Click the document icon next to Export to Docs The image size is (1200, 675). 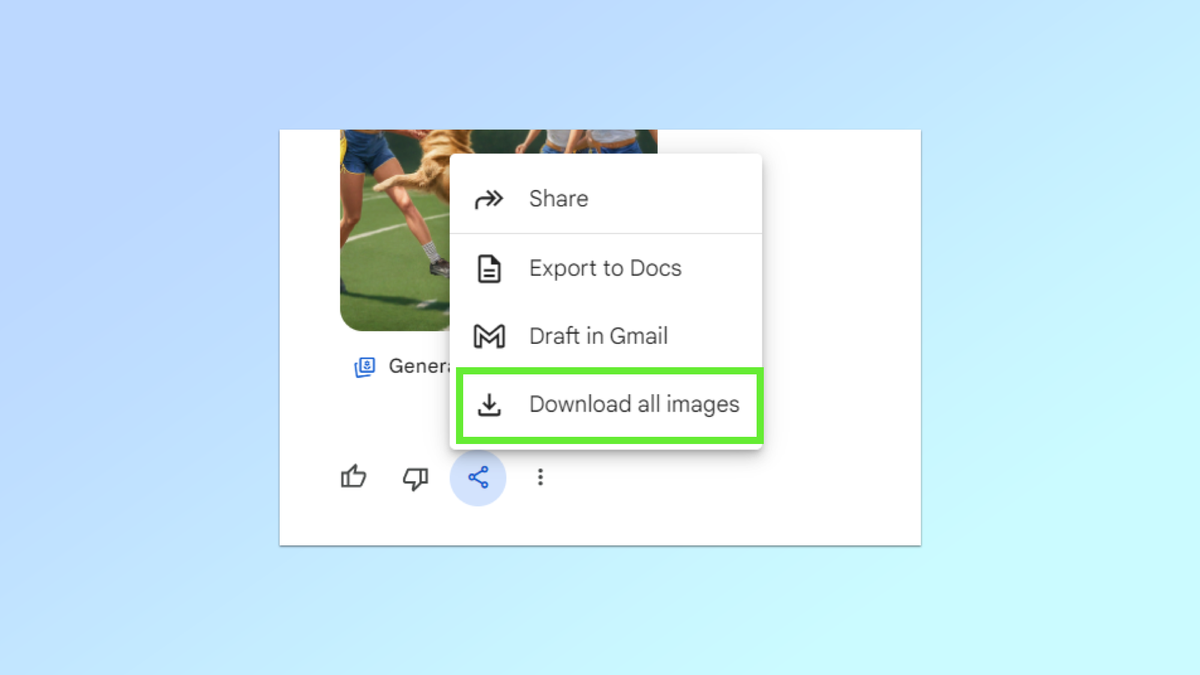[490, 268]
